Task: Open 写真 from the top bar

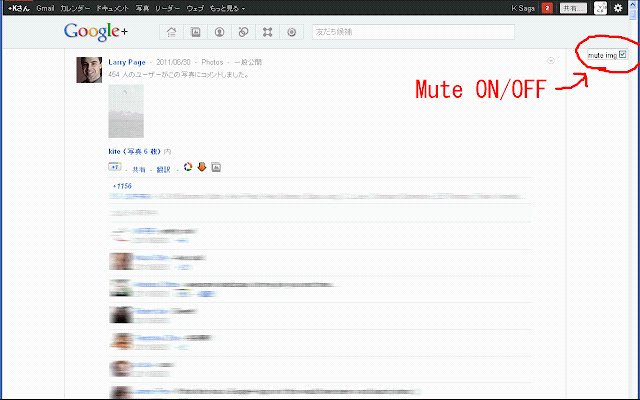Action: tap(142, 8)
